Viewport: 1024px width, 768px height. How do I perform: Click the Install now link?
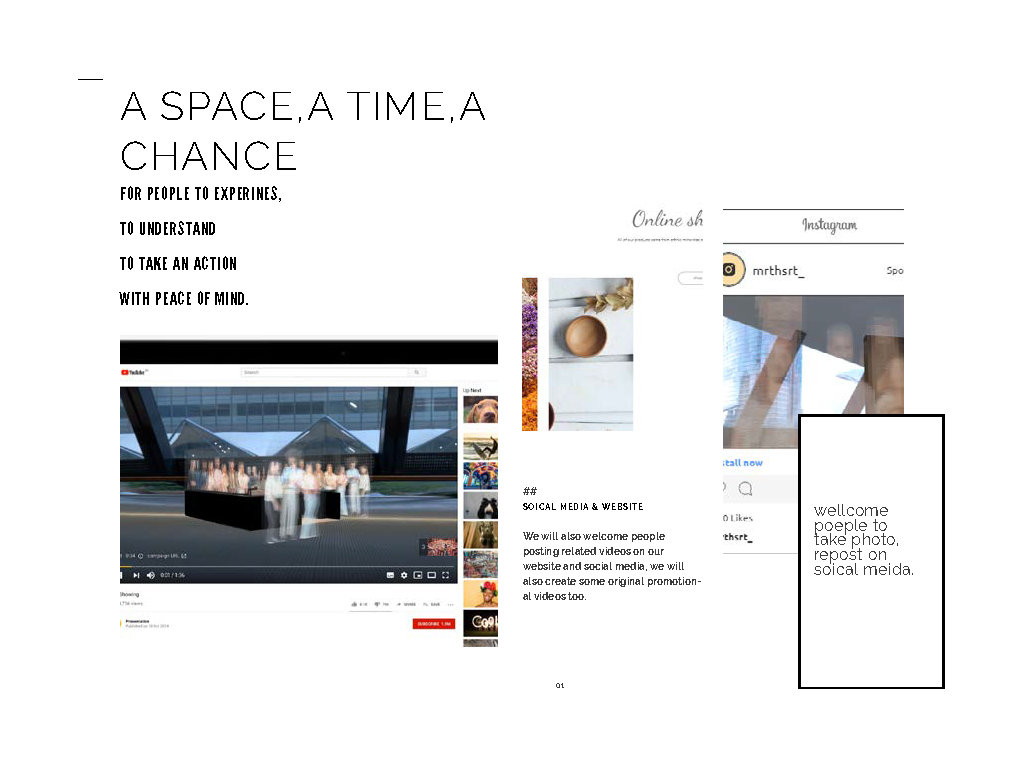click(x=742, y=463)
